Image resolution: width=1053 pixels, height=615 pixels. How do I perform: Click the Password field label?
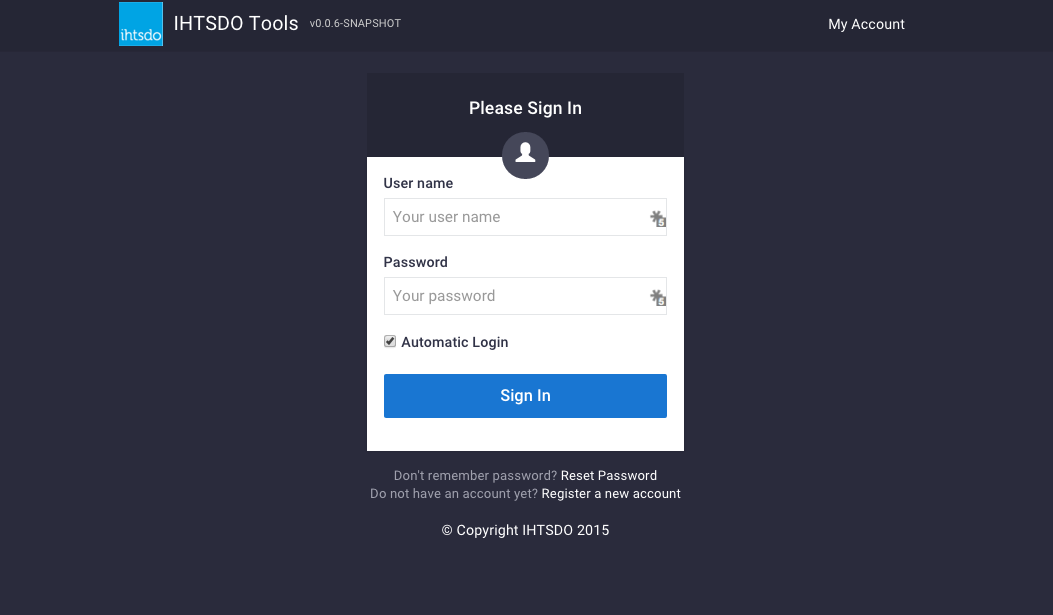point(415,262)
